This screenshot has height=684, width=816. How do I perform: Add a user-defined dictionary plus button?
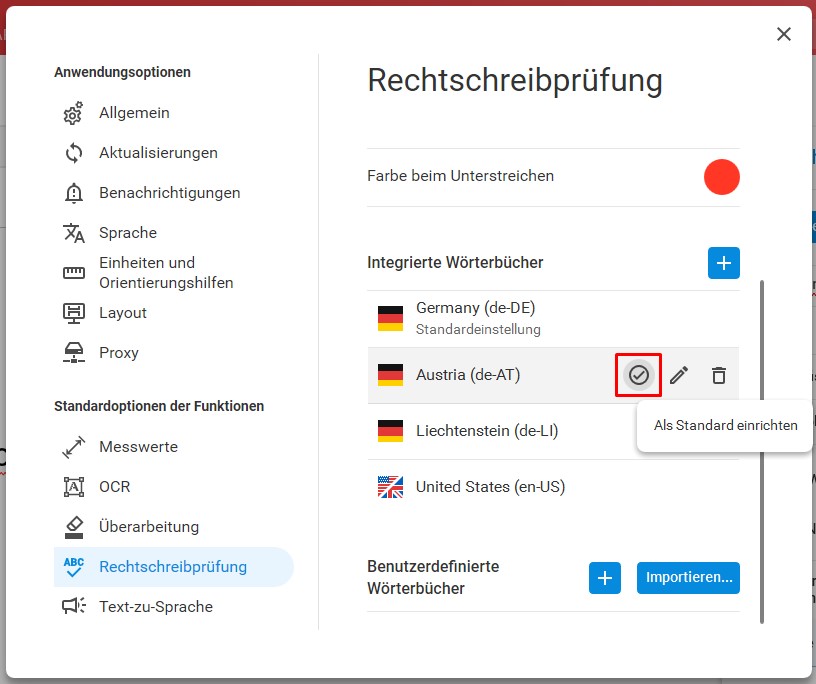coord(605,578)
